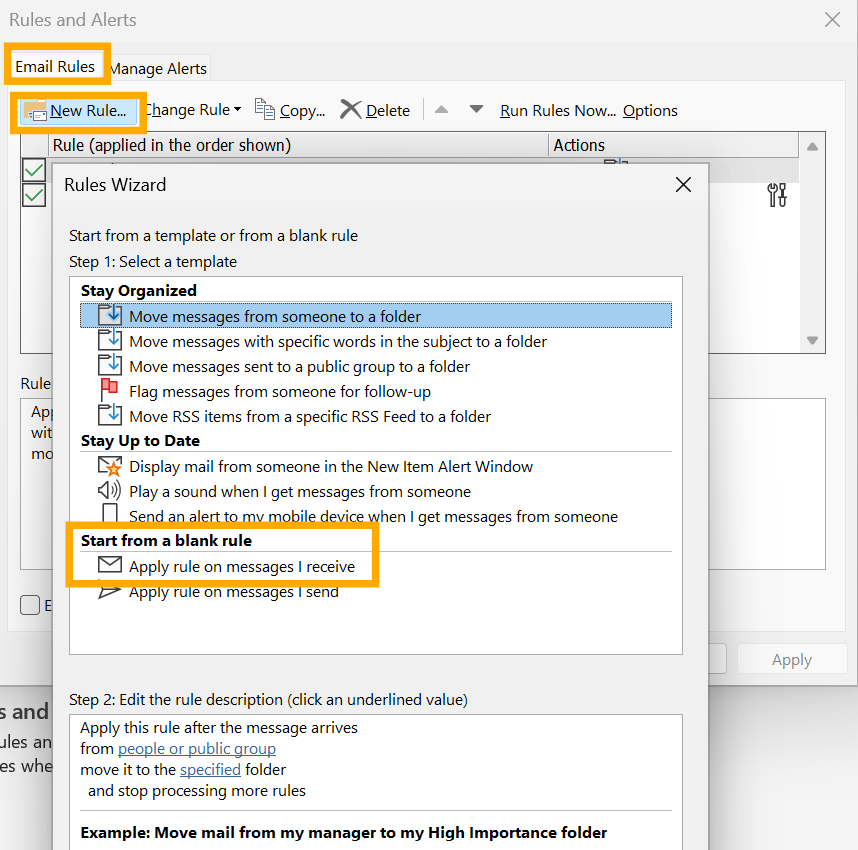
Task: Move rule down with the down arrow
Action: [x=476, y=109]
